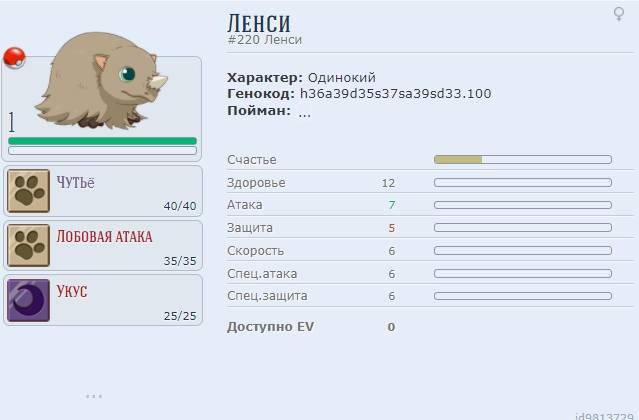Click the Спец.атака stat bar
The width and height of the screenshot is (639, 420).
(x=523, y=273)
